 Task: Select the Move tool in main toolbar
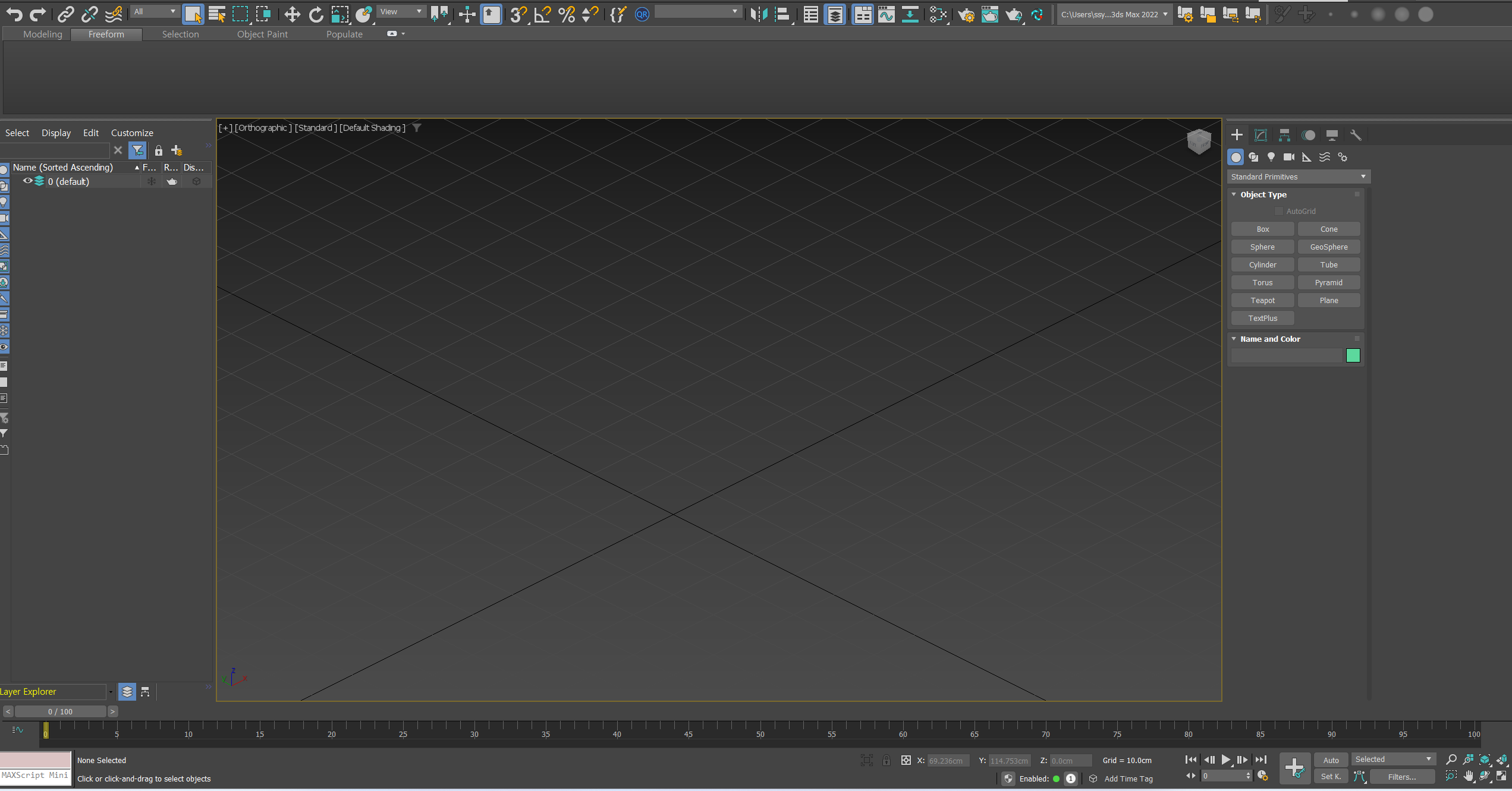[292, 14]
